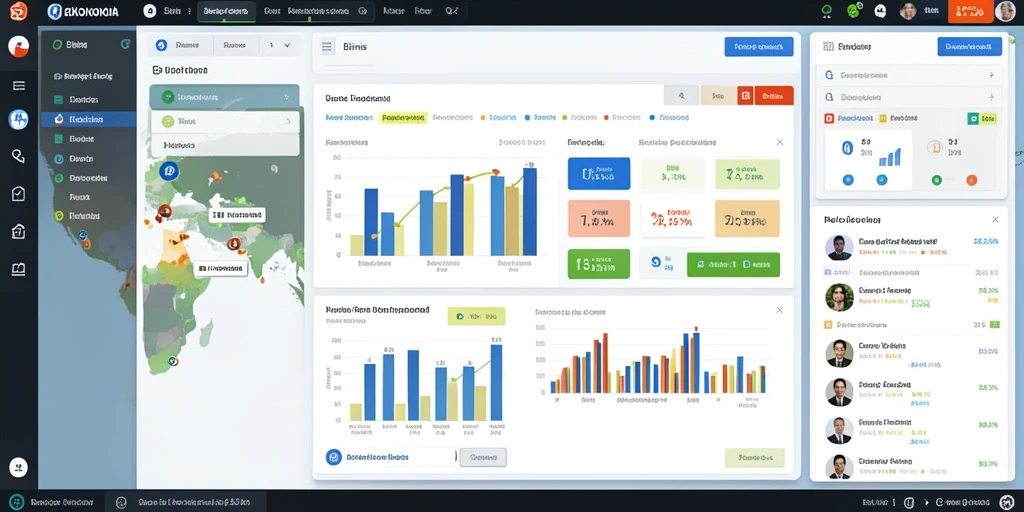
Task: Click the clock-like icon in the bottom status bar
Action: point(121,502)
